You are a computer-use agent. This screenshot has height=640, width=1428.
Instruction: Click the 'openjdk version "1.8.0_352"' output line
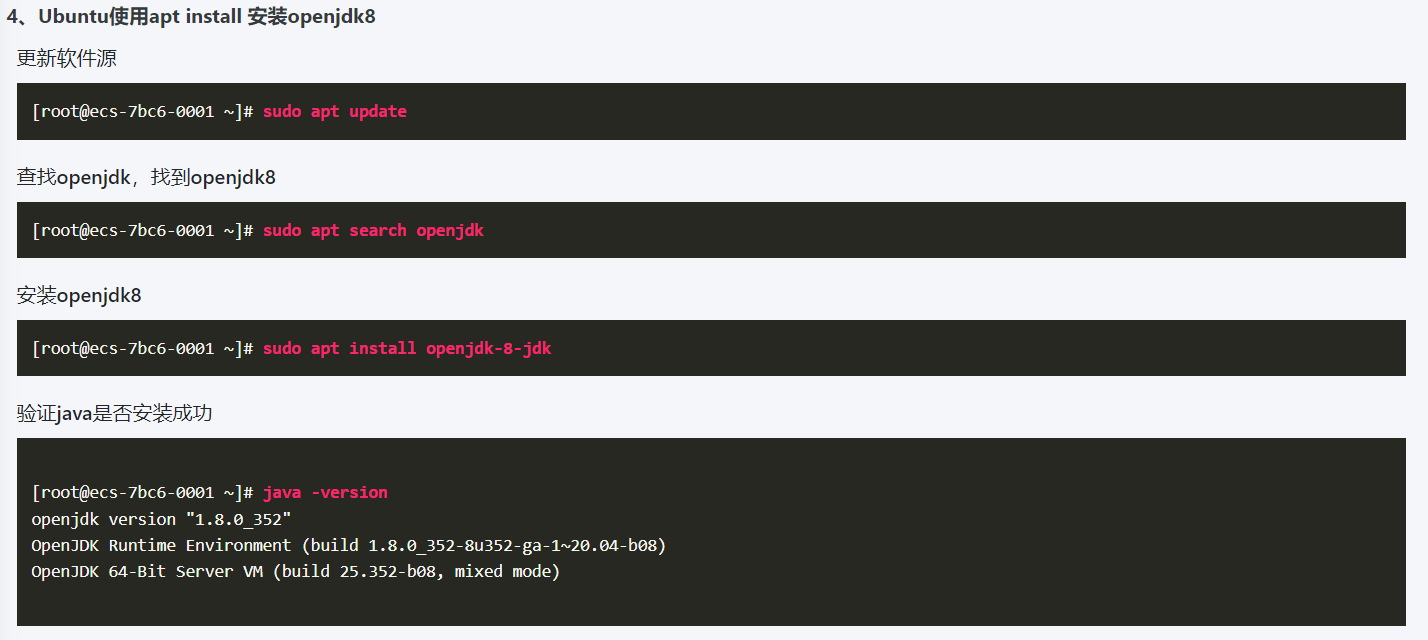161,518
